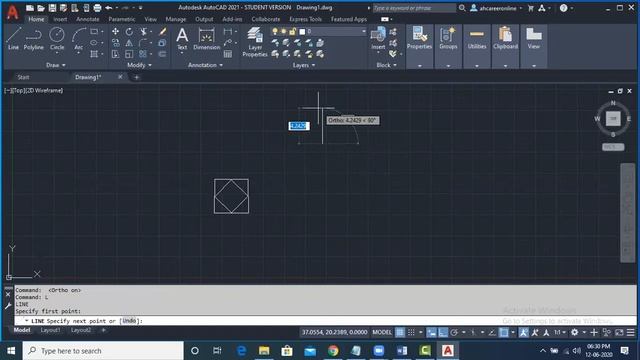This screenshot has width=640, height=360.
Task: Toggle dynamic input in status bar
Action: tap(431, 333)
